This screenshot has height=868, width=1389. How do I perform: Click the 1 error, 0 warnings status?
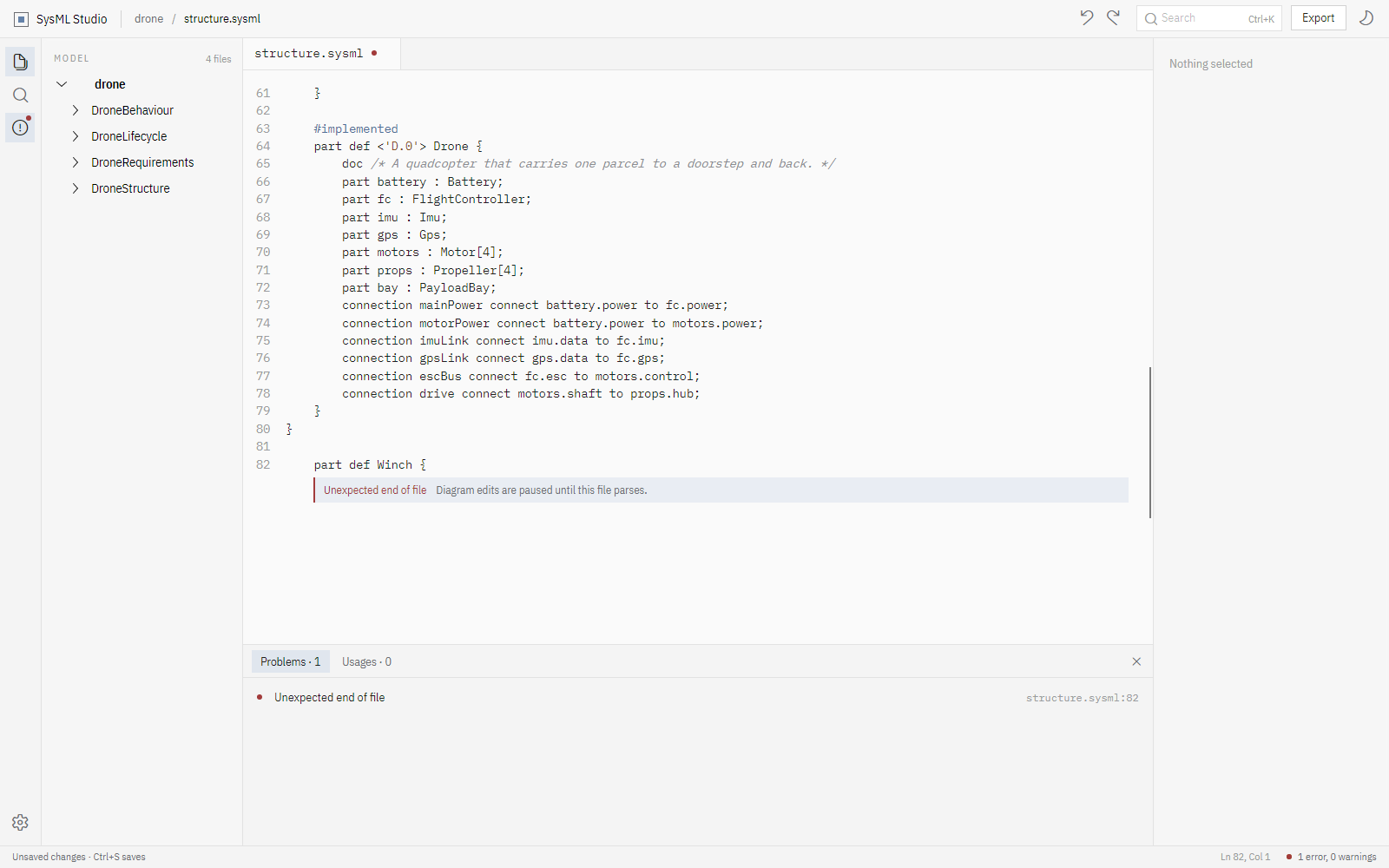click(x=1331, y=857)
